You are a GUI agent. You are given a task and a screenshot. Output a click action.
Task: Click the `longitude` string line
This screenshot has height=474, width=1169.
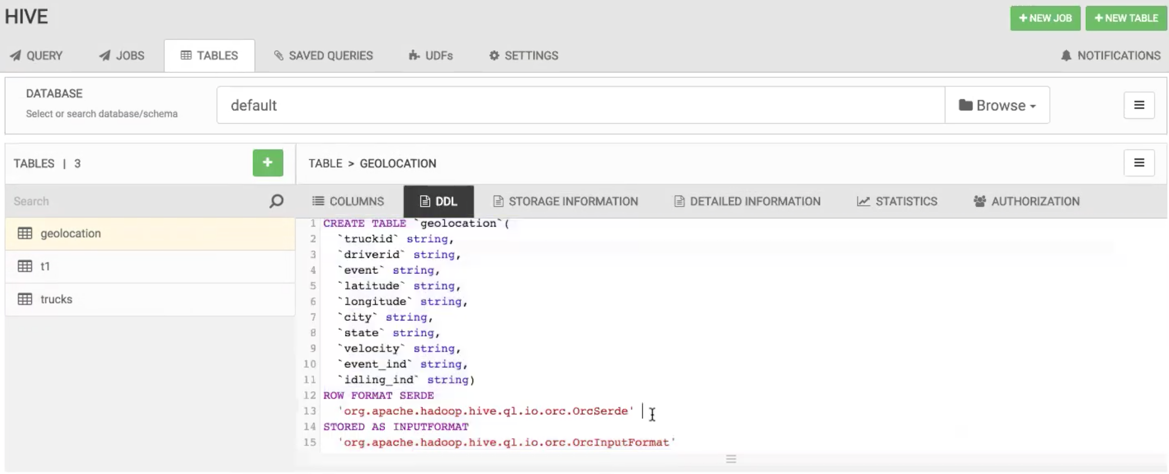pos(403,302)
